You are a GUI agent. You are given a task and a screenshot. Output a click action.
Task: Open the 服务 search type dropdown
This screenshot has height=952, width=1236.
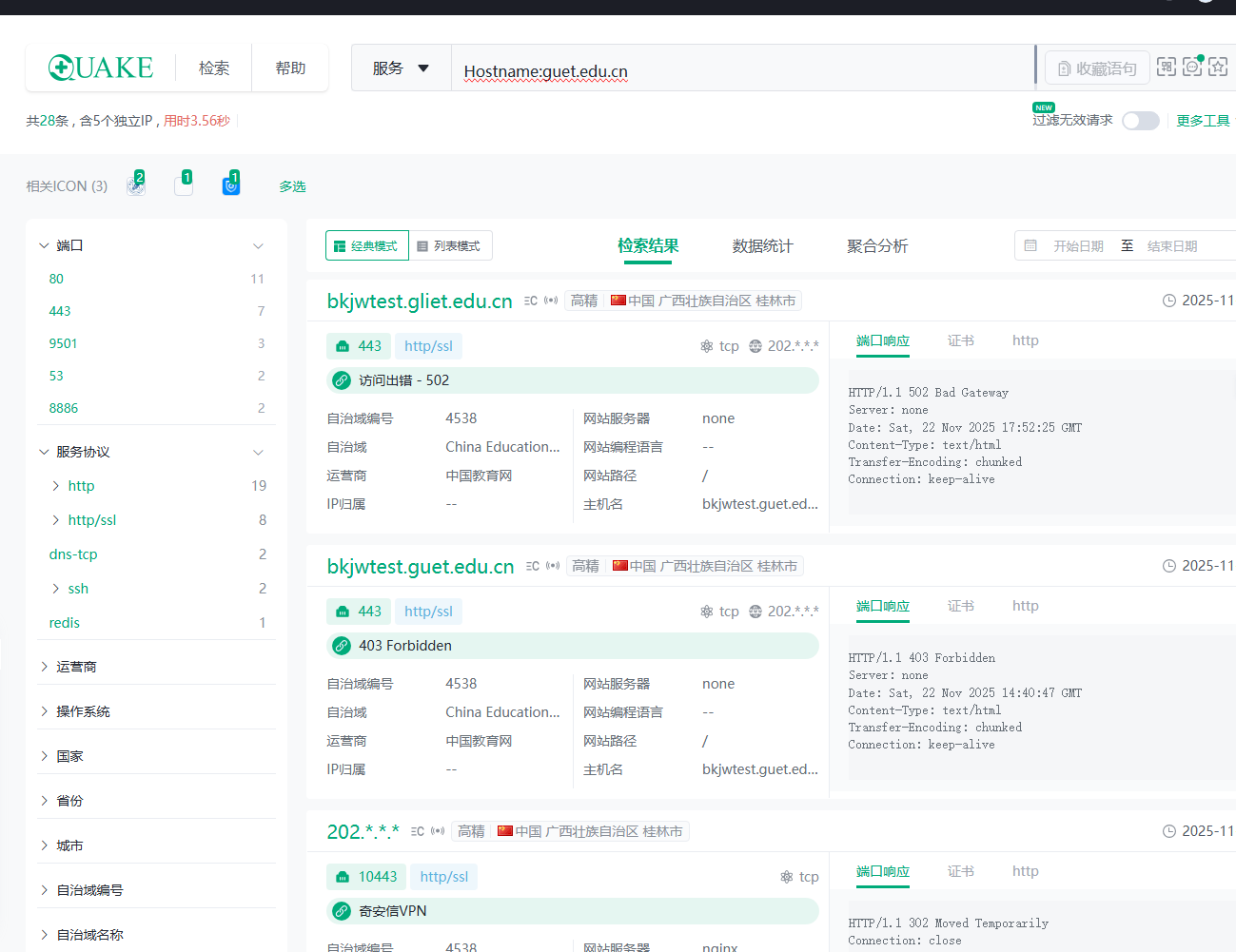coord(401,68)
